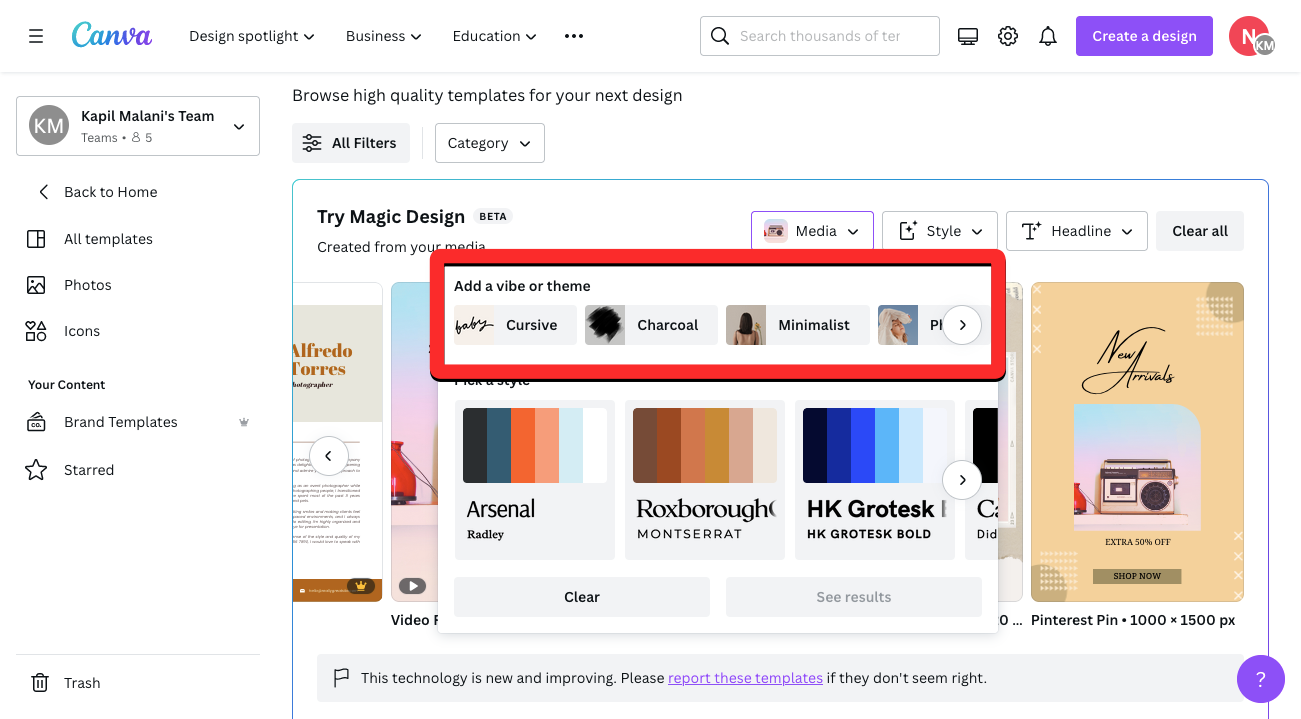This screenshot has height=719, width=1301.
Task: Follow the report these templates link
Action: click(x=745, y=678)
